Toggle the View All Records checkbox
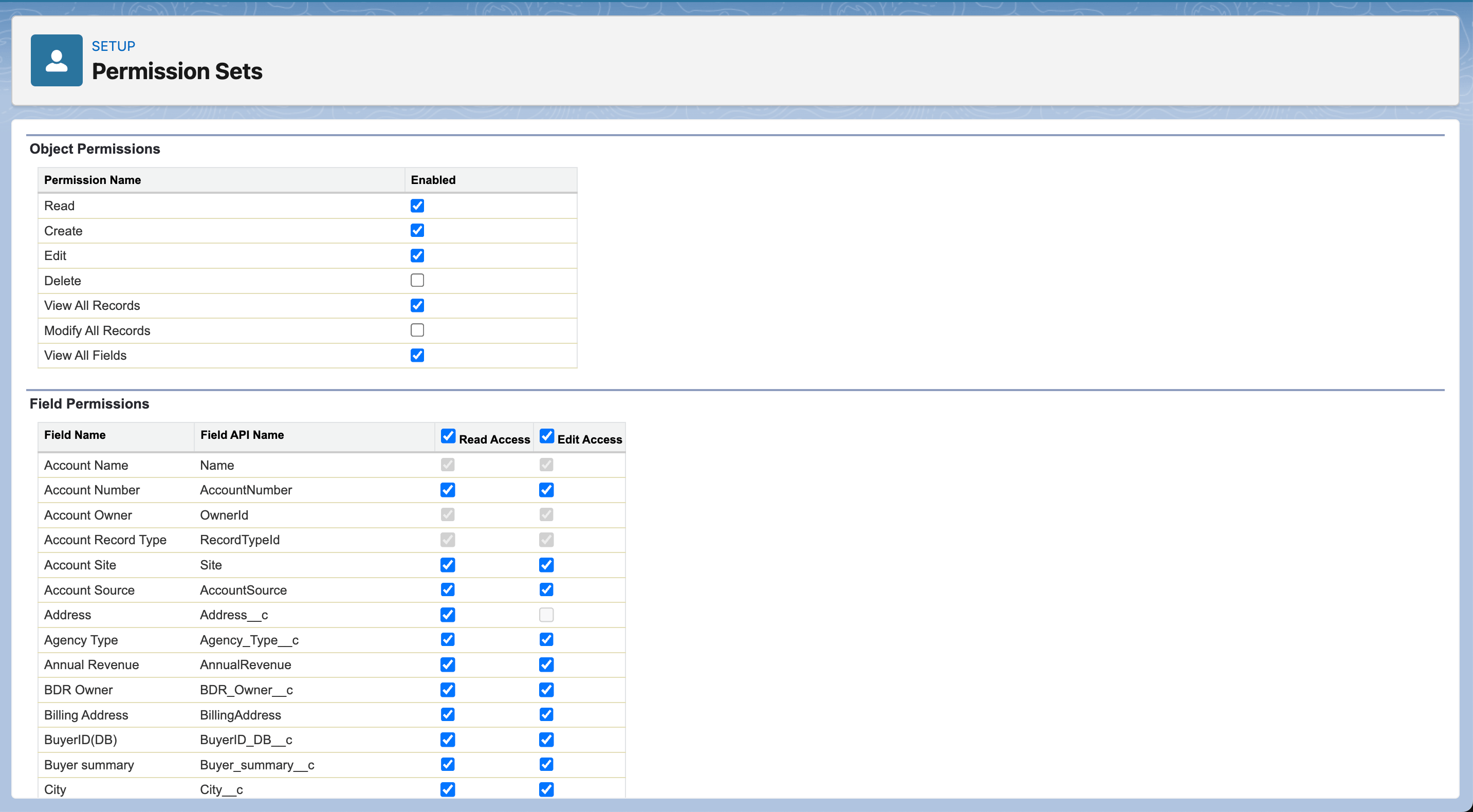Screen dimensions: 1473x812 tap(417, 305)
